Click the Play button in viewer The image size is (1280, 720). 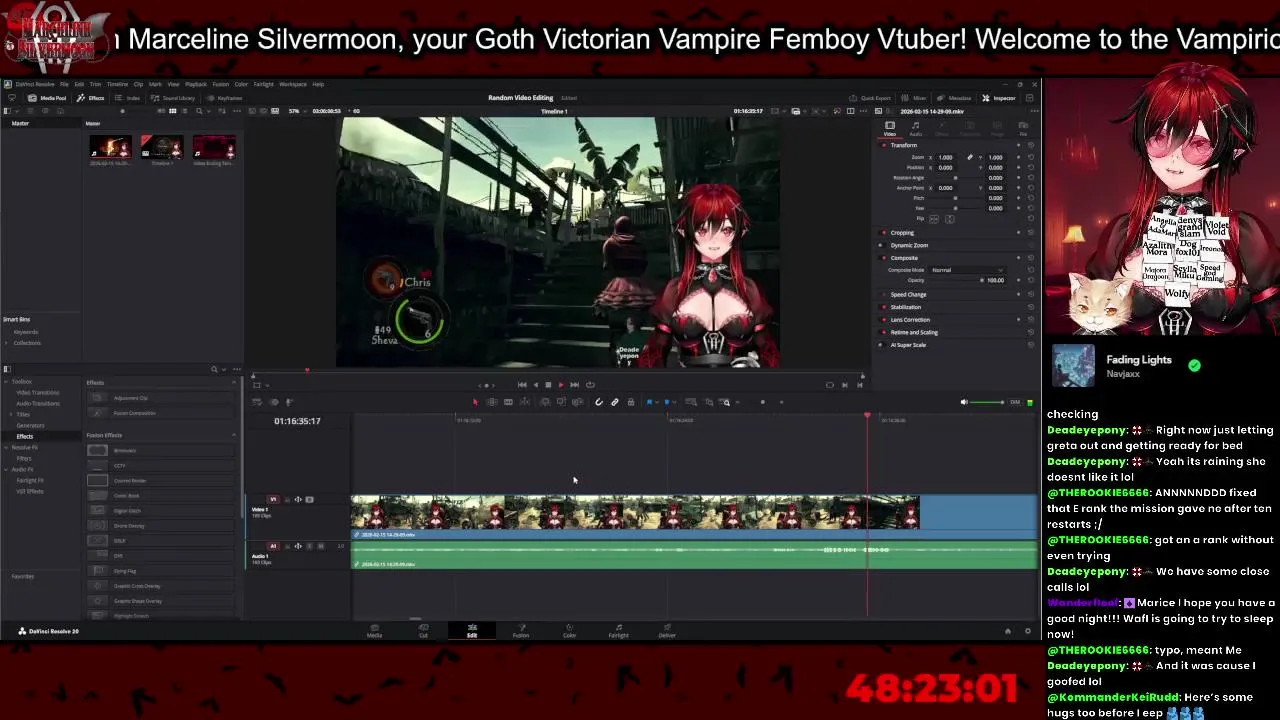[561, 385]
